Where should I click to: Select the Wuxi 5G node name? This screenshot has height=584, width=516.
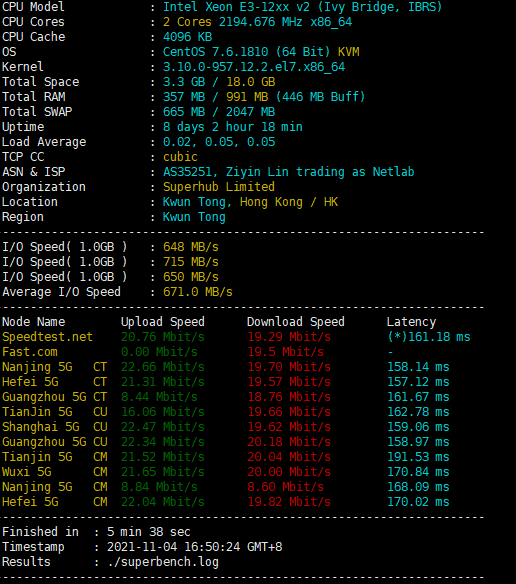[x=27, y=472]
